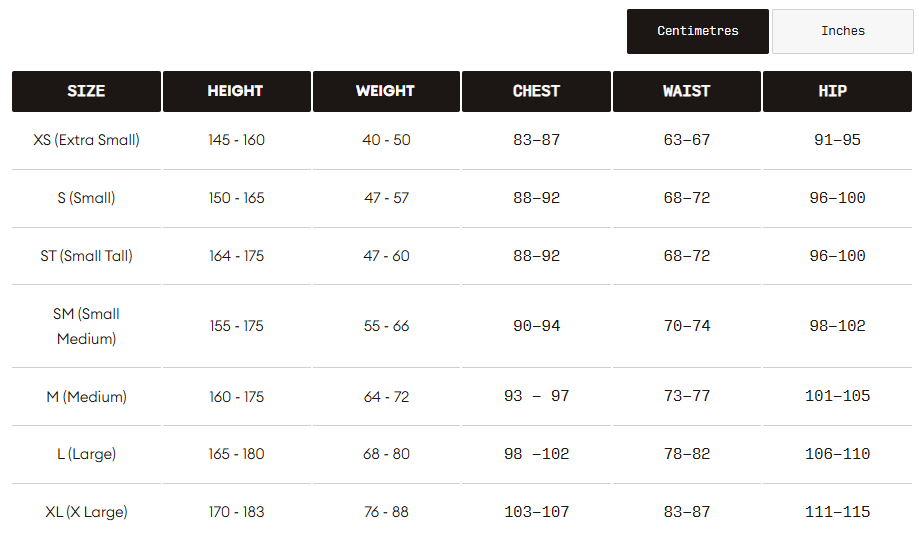Click the WEIGHT column header

385,91
